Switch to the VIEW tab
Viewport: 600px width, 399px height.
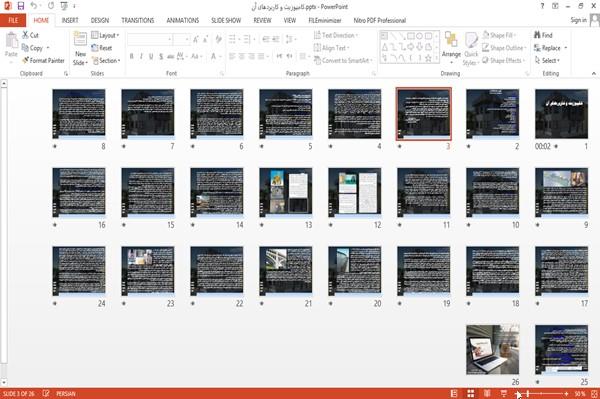click(289, 20)
